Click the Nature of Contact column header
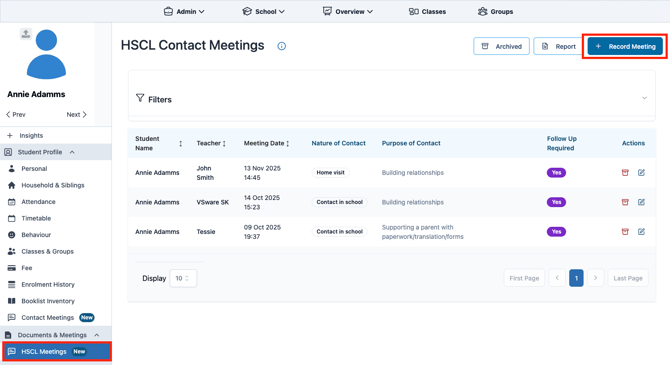 [338, 144]
